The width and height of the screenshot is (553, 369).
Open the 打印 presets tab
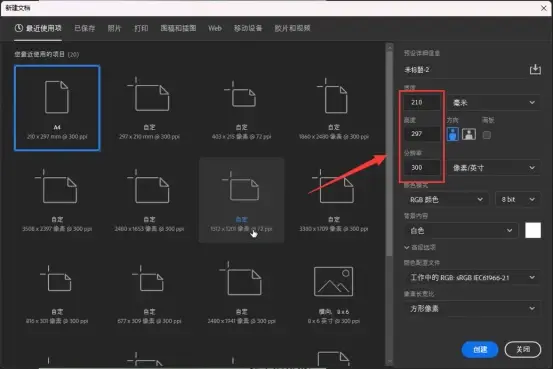141,28
